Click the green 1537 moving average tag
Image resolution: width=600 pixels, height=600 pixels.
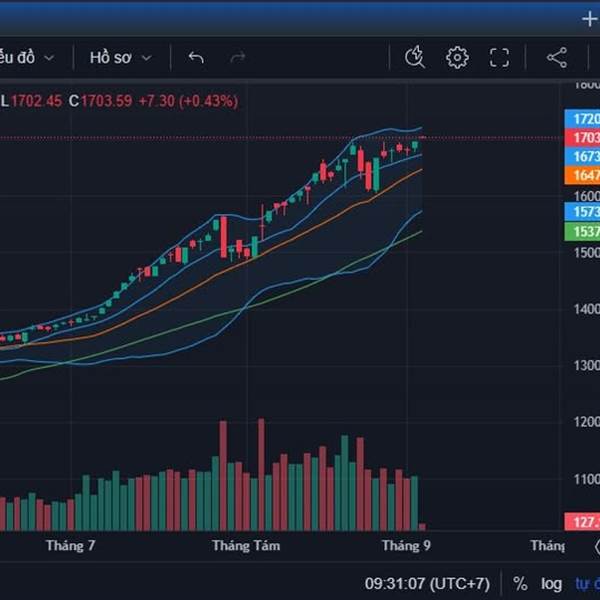584,232
